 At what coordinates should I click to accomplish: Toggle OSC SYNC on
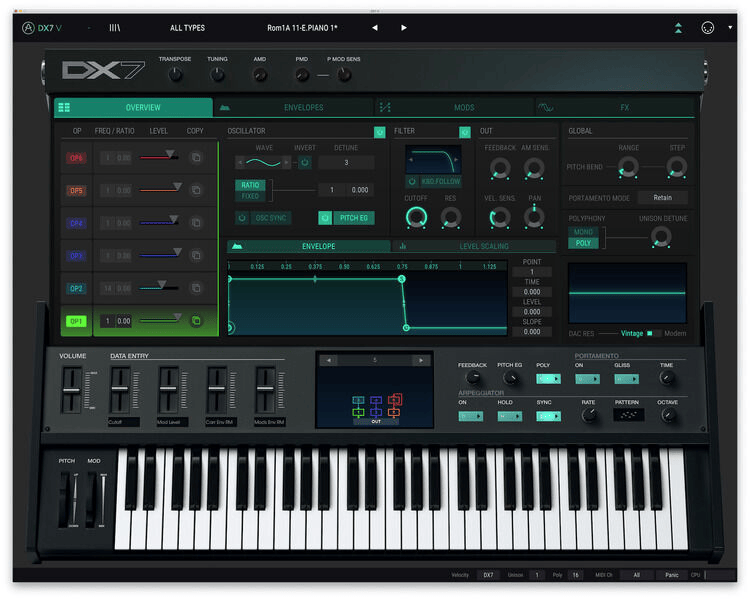point(242,218)
